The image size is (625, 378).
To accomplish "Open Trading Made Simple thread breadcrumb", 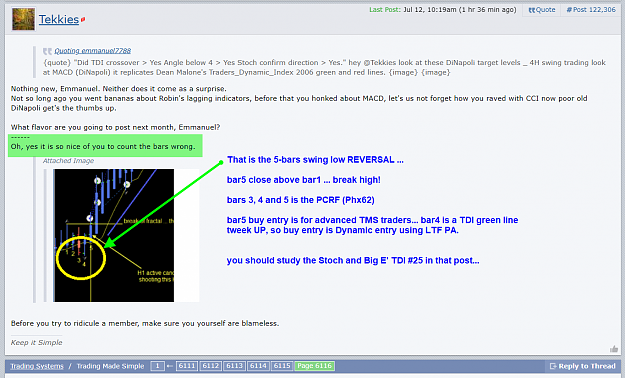I will click(x=110, y=366).
